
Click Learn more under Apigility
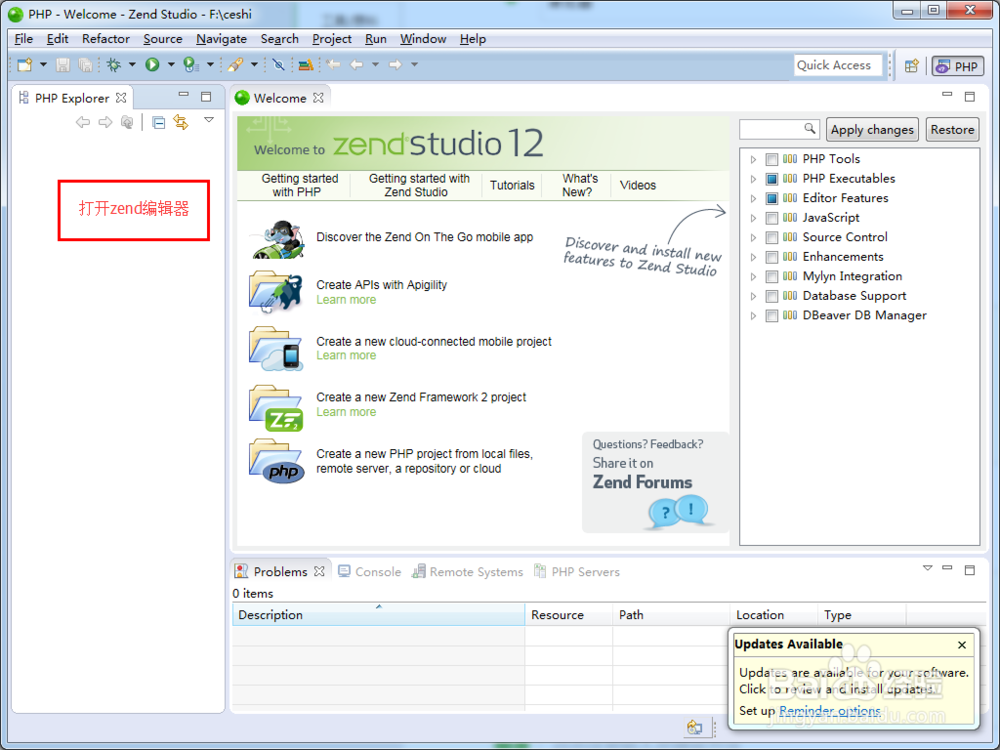pos(346,300)
